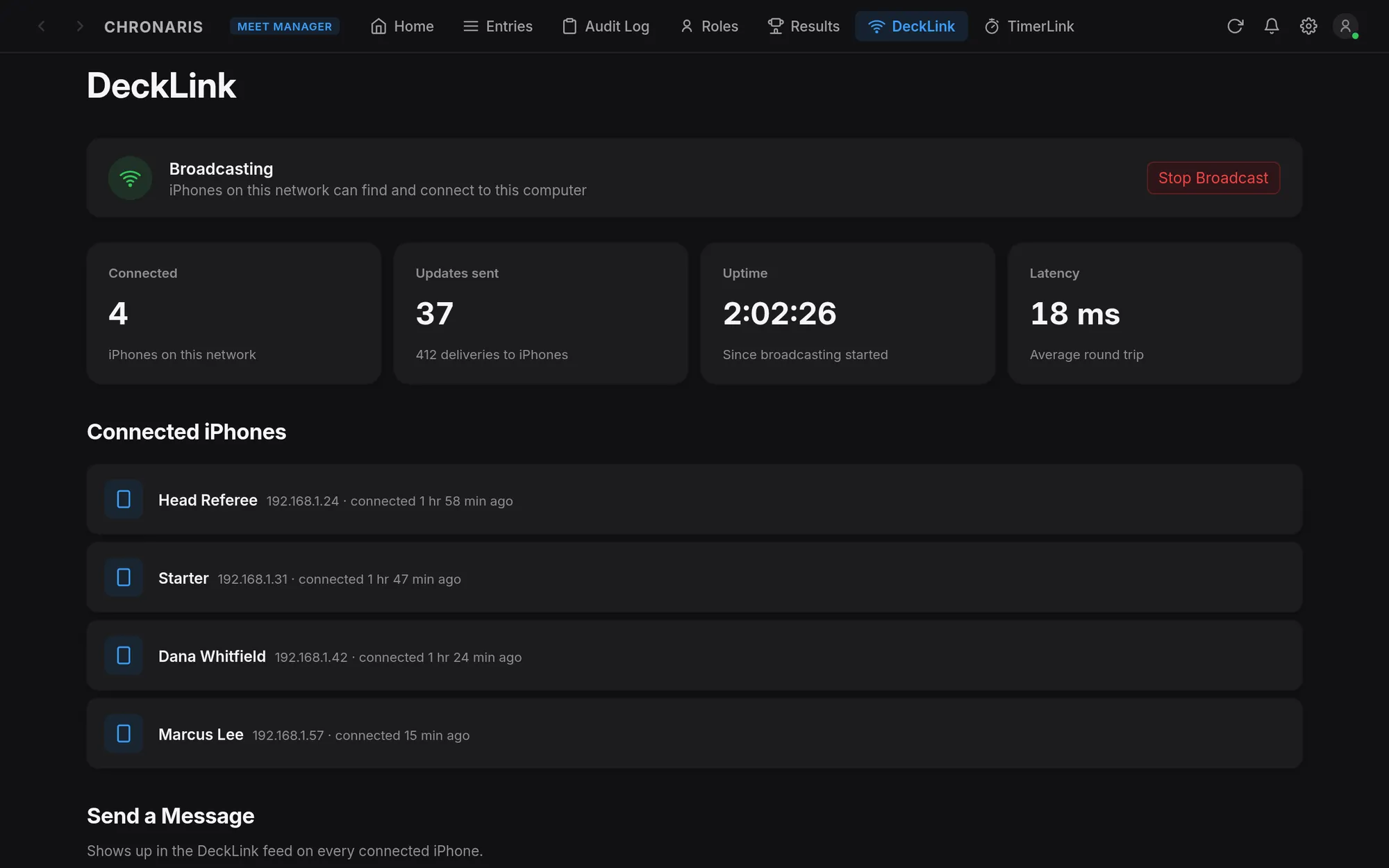Go to the Home tab

pyautogui.click(x=402, y=26)
